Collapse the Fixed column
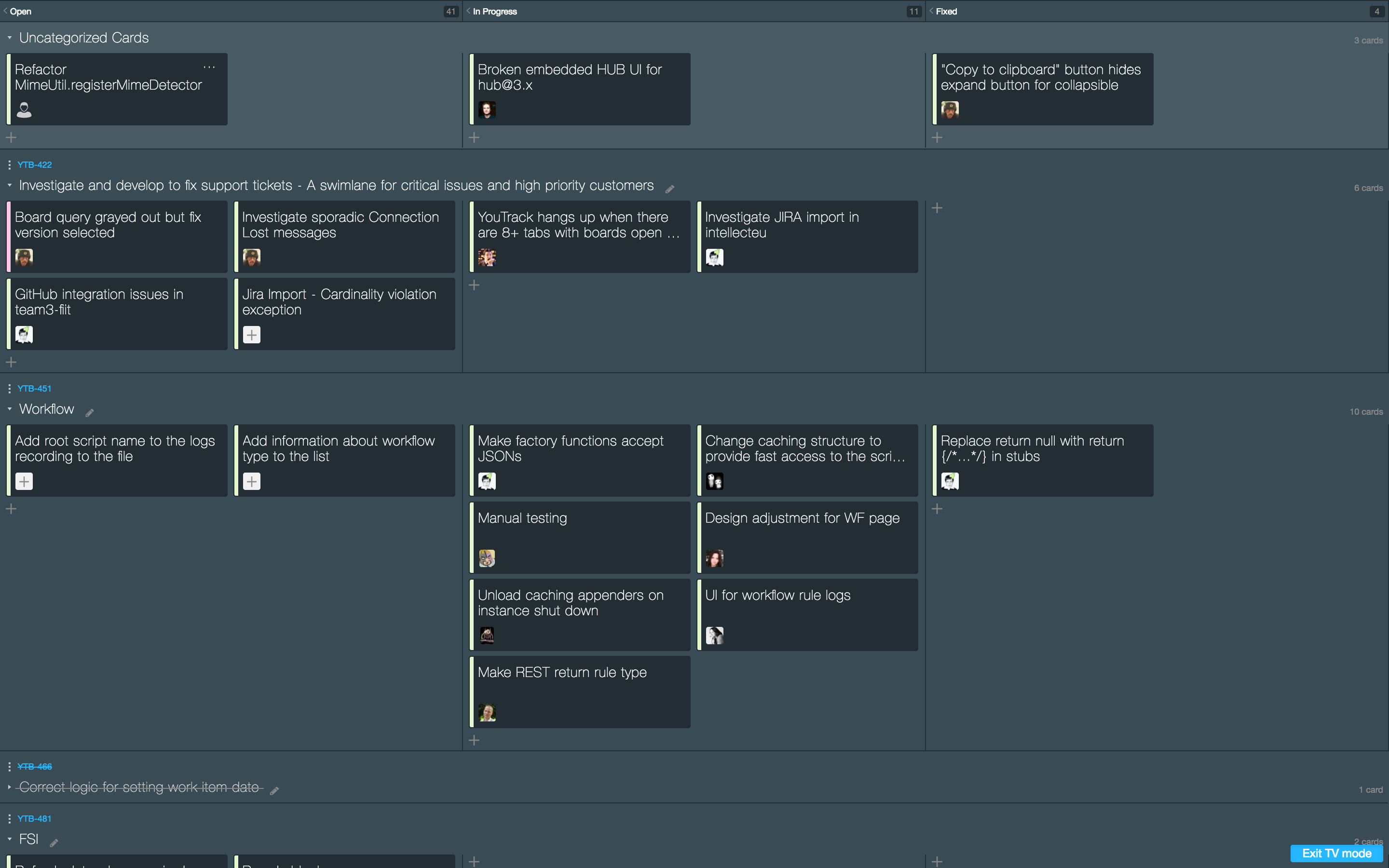This screenshot has height=868, width=1389. click(931, 11)
